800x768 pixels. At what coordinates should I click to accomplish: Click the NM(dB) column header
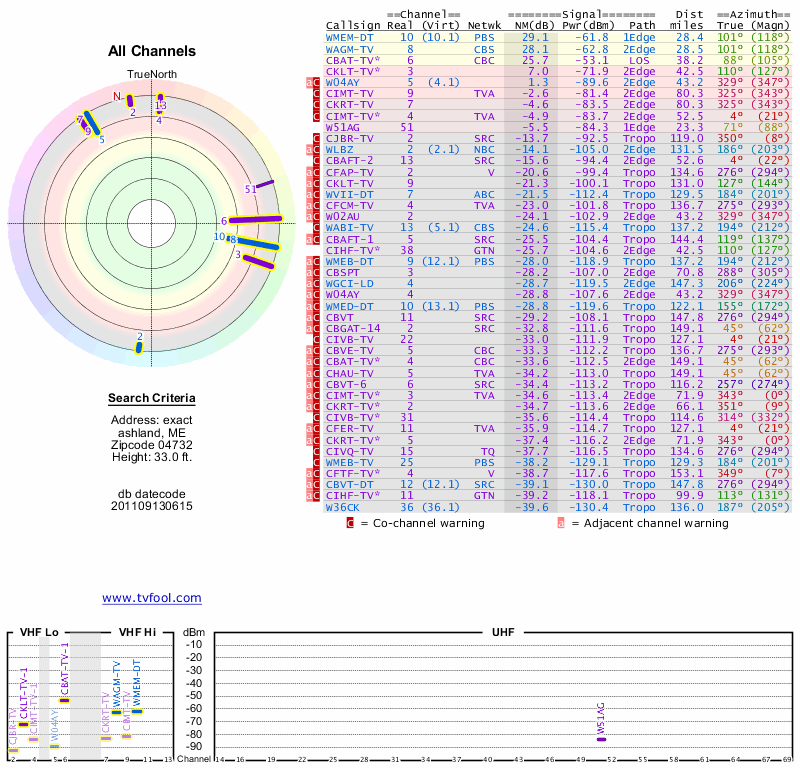[x=529, y=25]
